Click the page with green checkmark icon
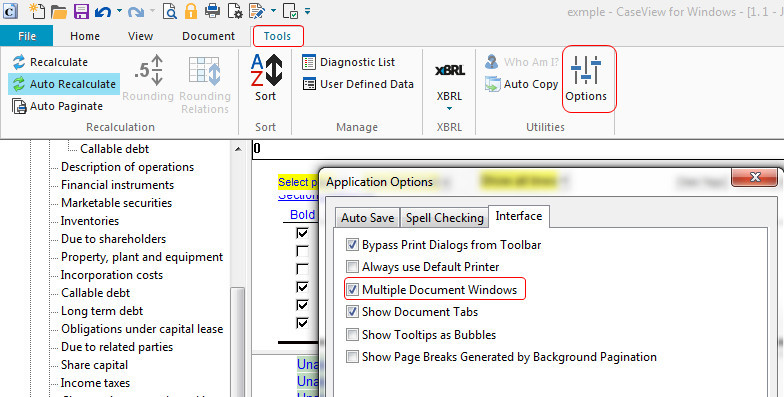The height and width of the screenshot is (397, 784). coord(290,11)
